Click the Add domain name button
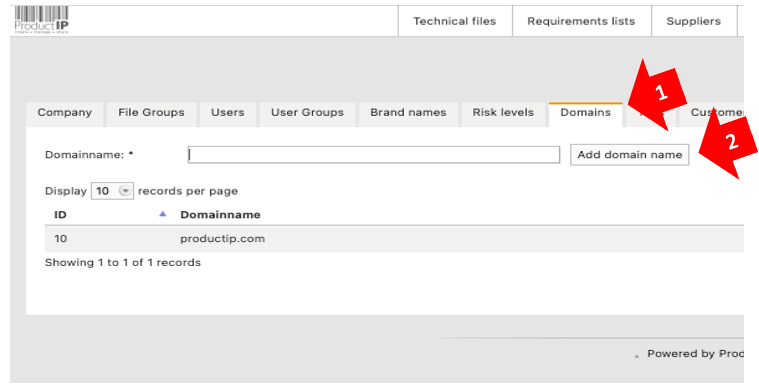The image size is (759, 386). click(630, 154)
